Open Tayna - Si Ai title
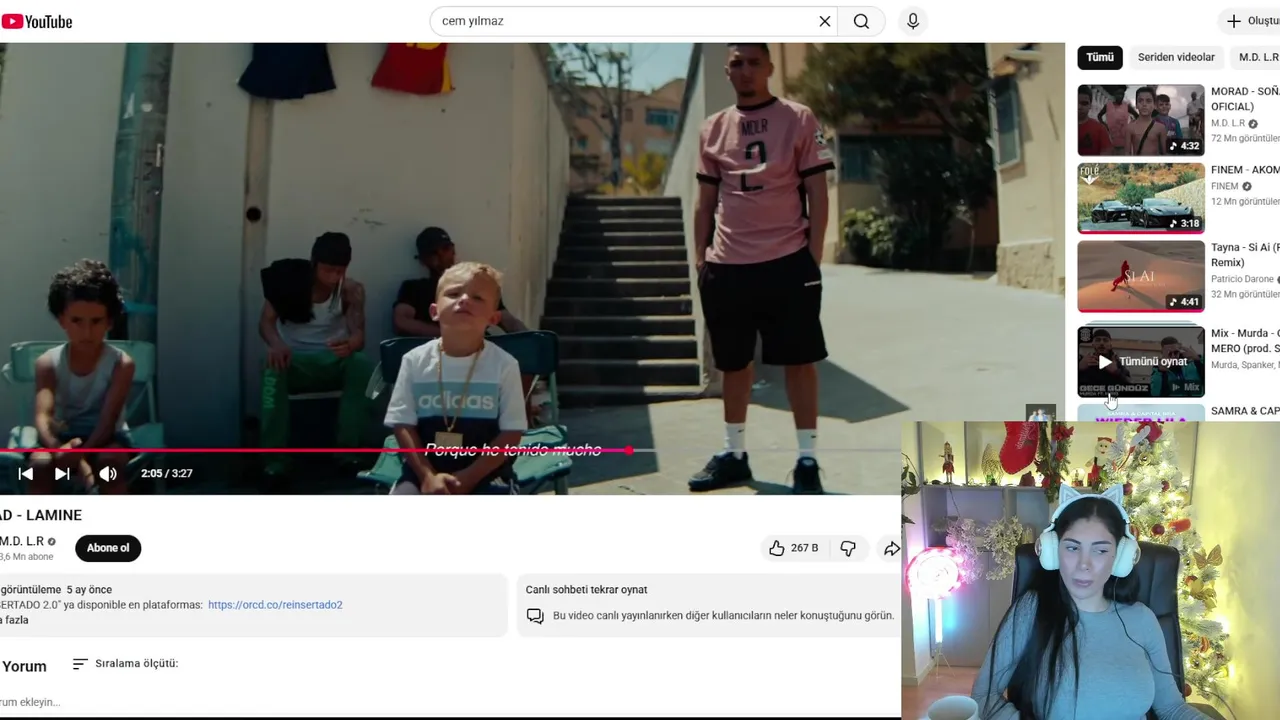The image size is (1280, 720). coord(1245,255)
